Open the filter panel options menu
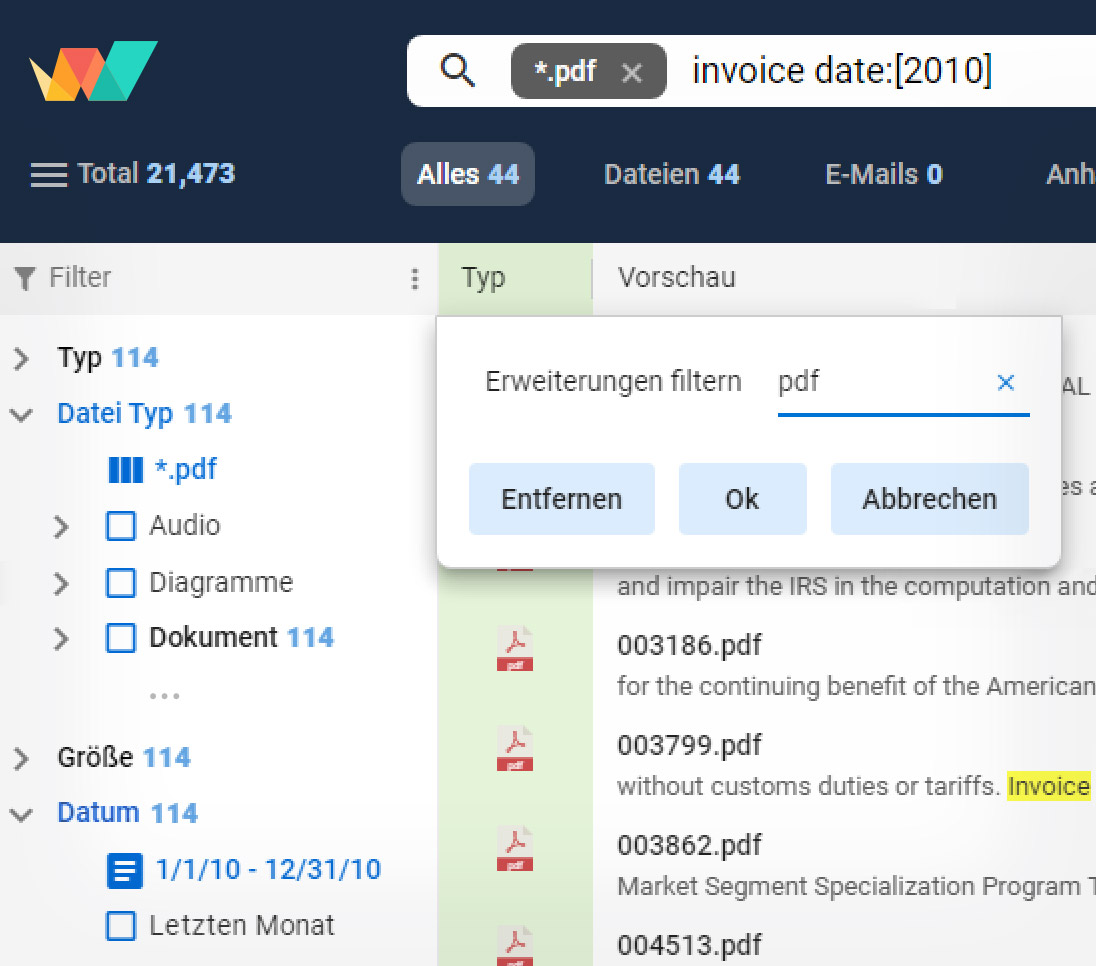 click(x=415, y=278)
